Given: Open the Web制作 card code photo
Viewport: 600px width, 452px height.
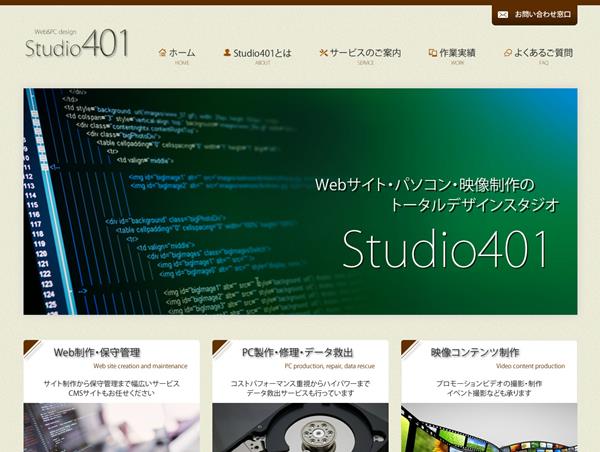Looking at the screenshot, I should [x=111, y=428].
